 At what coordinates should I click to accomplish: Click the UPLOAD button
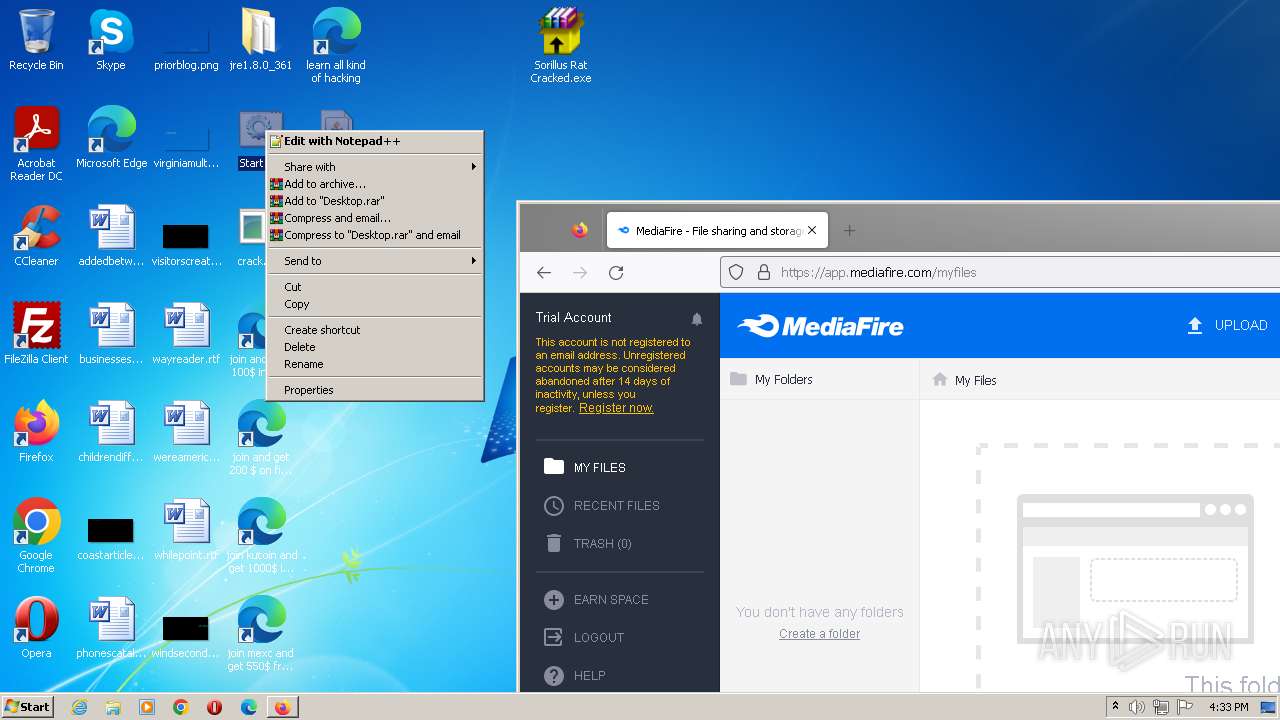point(1227,325)
